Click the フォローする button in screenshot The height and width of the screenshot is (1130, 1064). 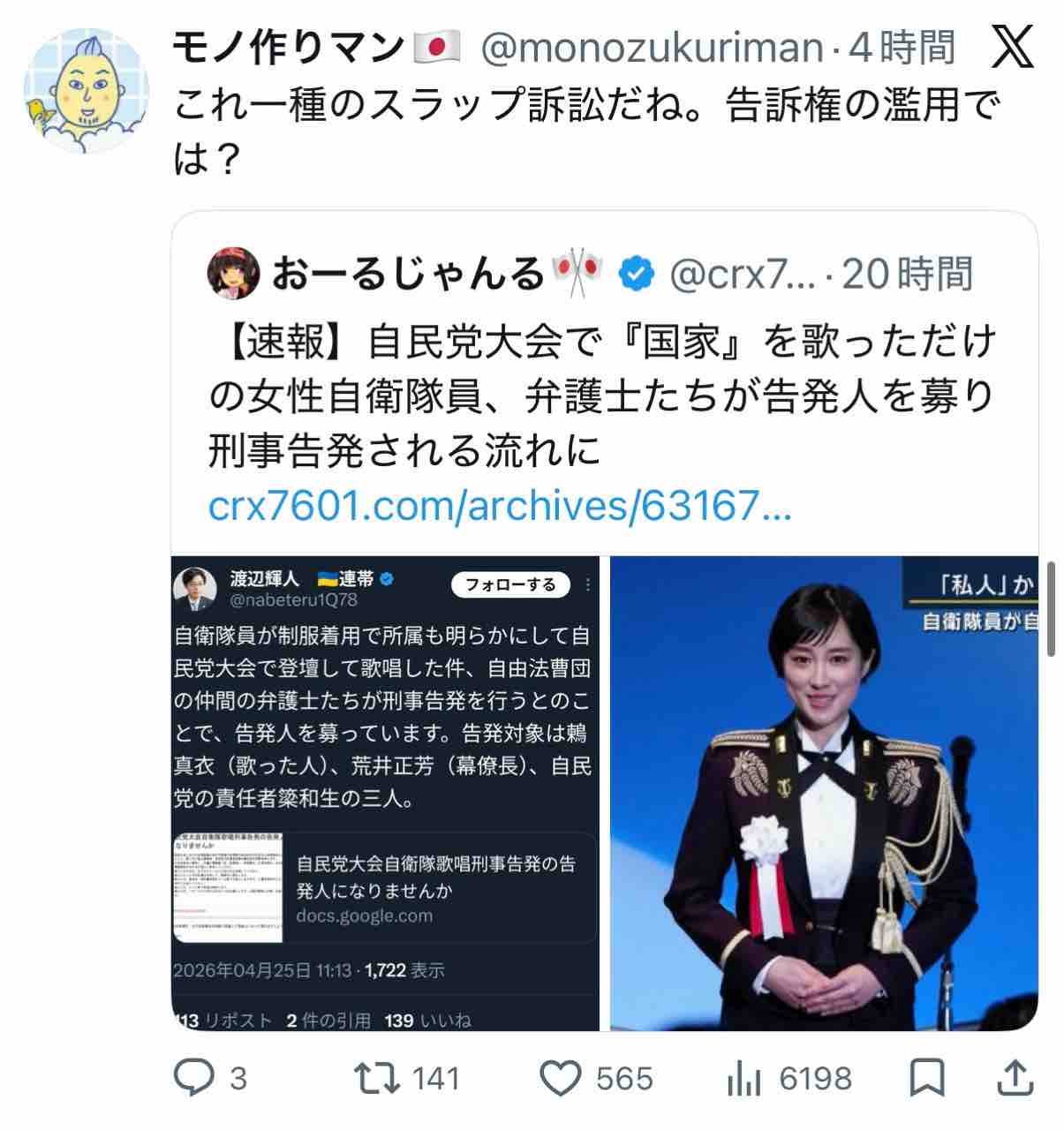pos(510,584)
